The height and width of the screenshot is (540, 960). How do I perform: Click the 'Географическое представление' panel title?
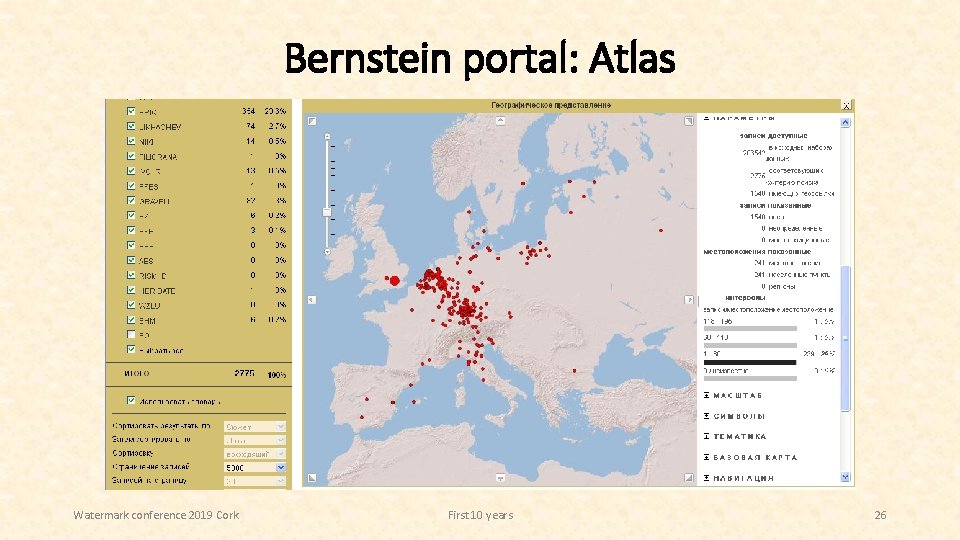(551, 105)
